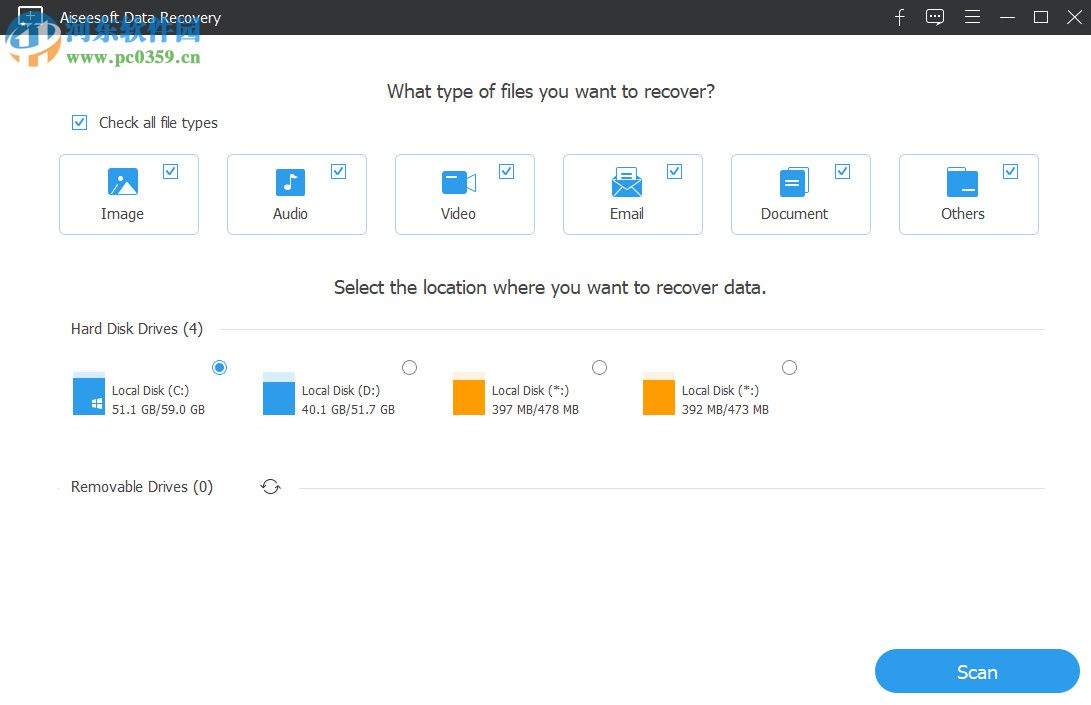Click the Facebook share icon
This screenshot has height=705, width=1091.
(x=899, y=17)
